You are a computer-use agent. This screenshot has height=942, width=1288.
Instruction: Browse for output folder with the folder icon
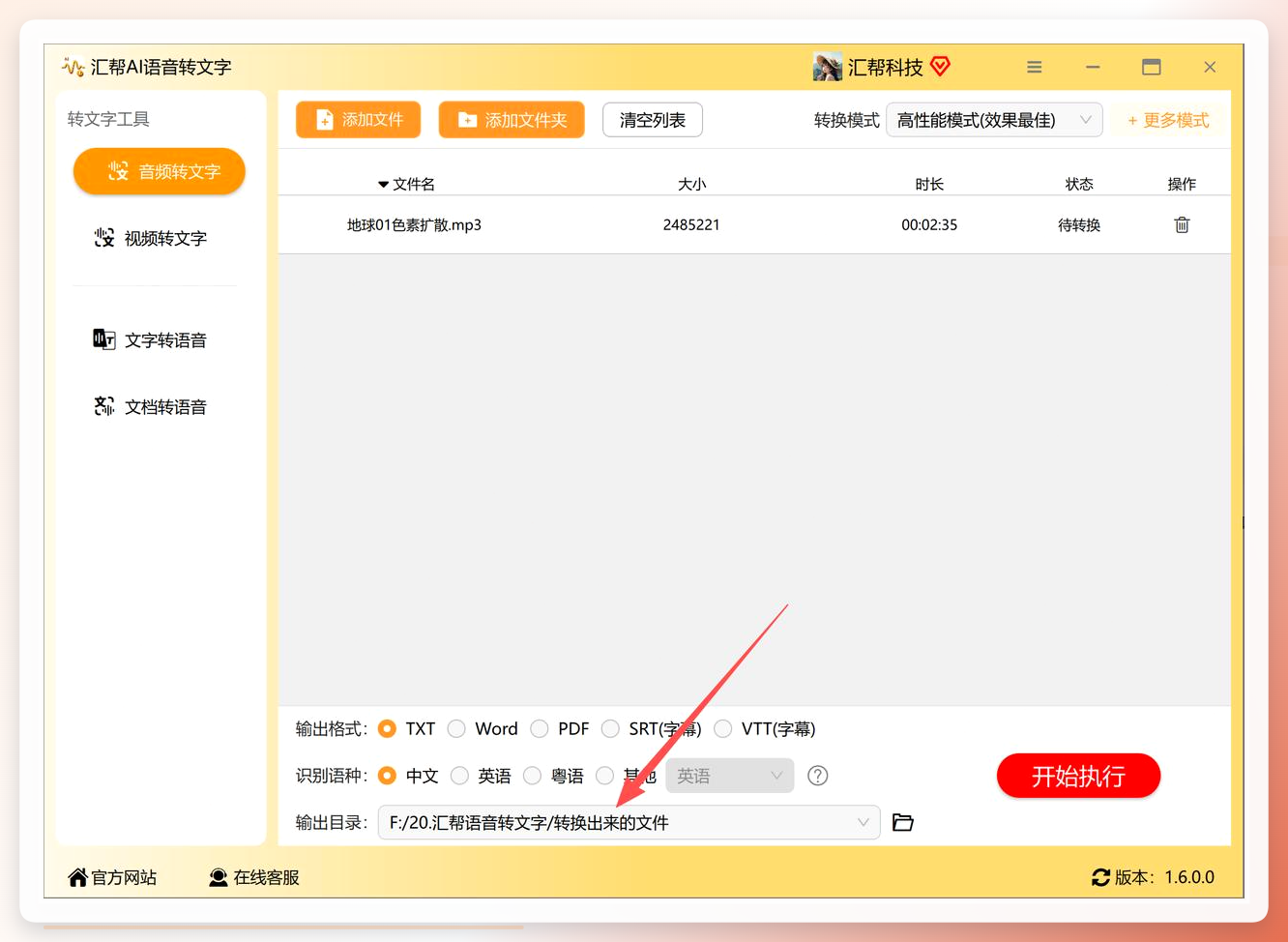pos(903,822)
